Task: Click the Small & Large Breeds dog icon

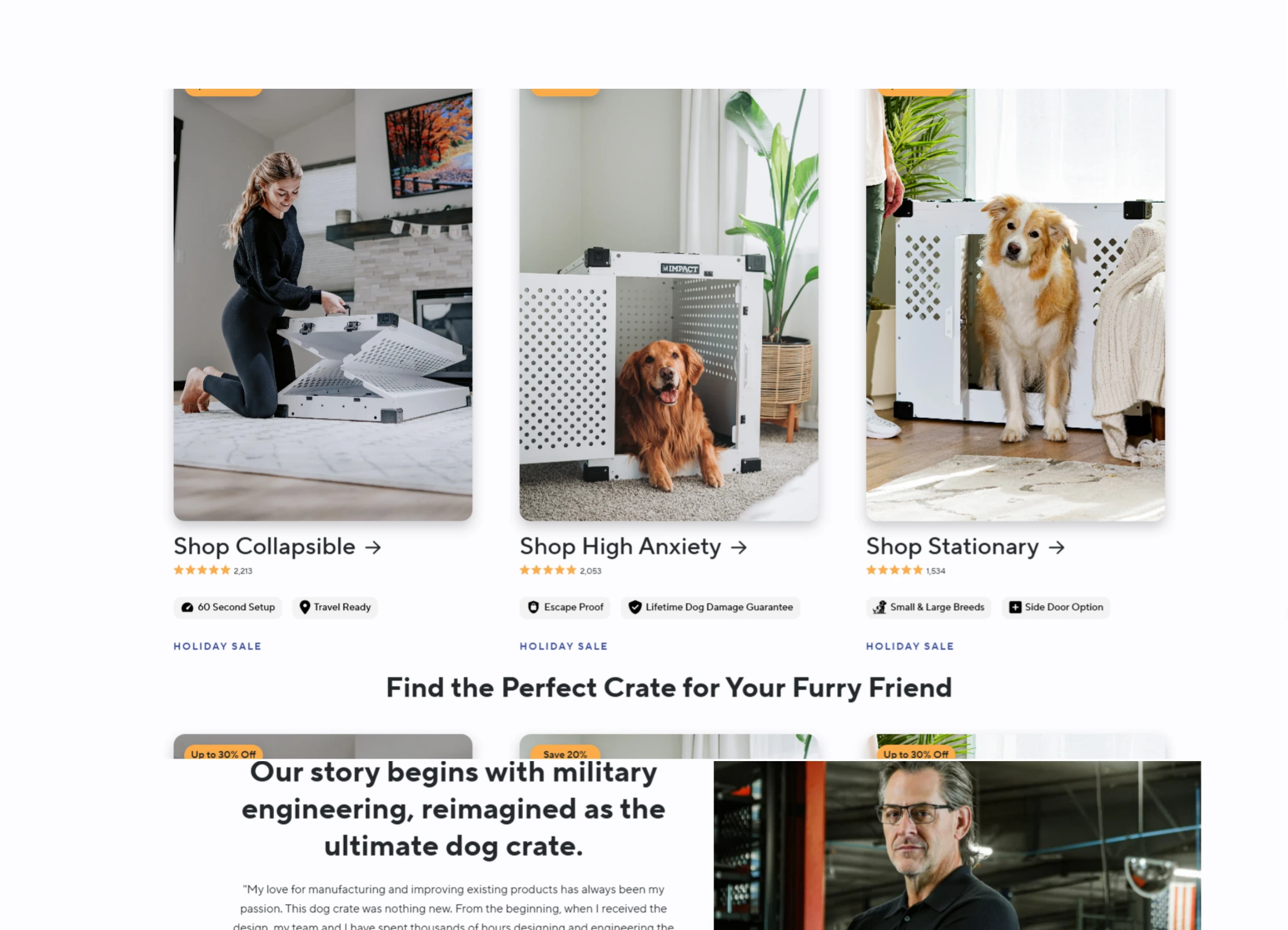Action: [880, 607]
